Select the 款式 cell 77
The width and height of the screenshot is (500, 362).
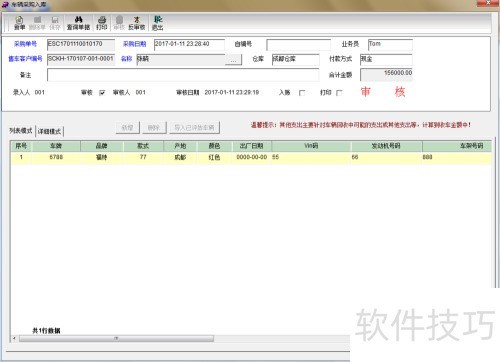[x=143, y=157]
